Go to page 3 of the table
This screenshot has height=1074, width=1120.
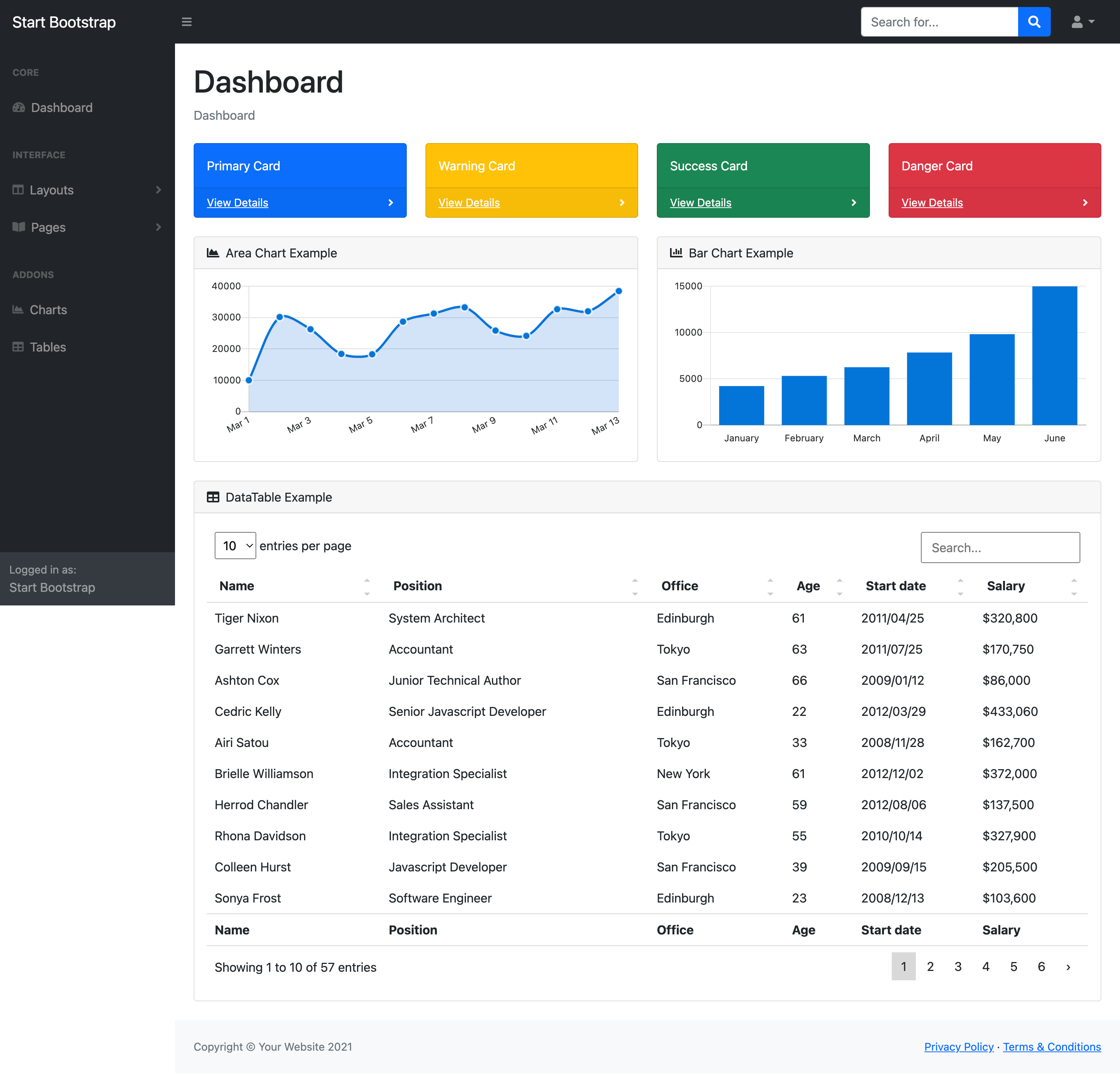pos(958,967)
